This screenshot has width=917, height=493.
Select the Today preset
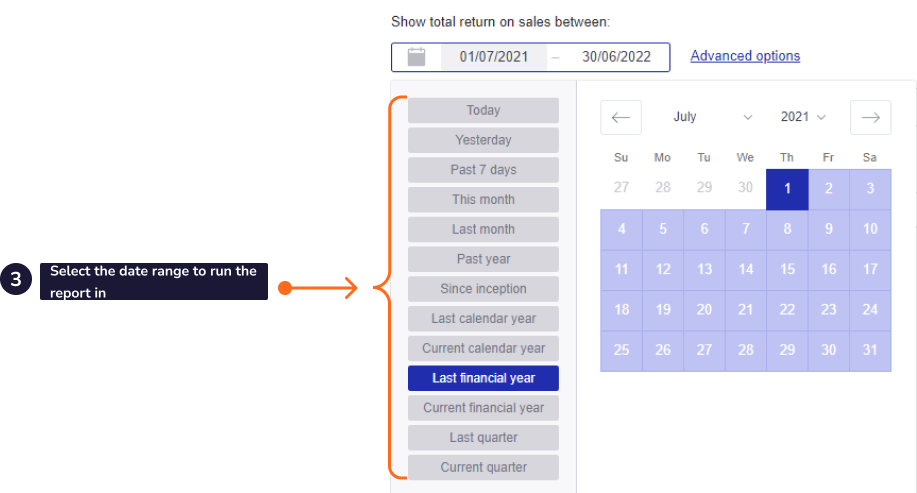pos(483,110)
